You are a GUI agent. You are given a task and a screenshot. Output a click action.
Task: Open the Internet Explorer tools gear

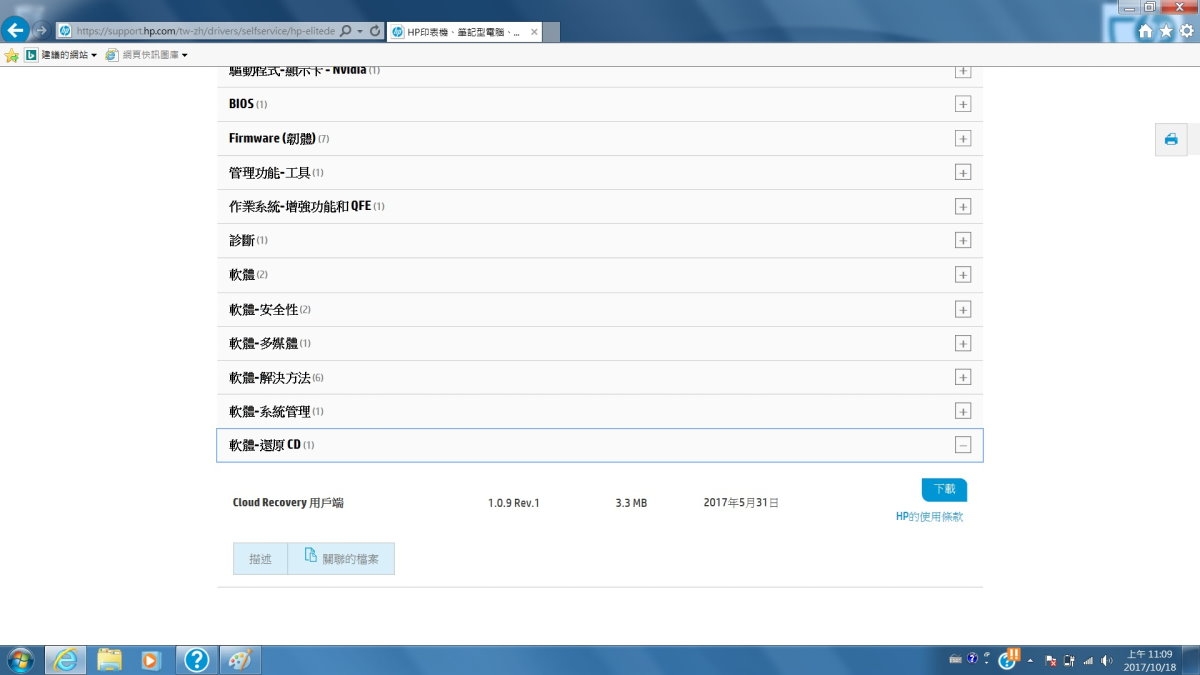click(1186, 31)
